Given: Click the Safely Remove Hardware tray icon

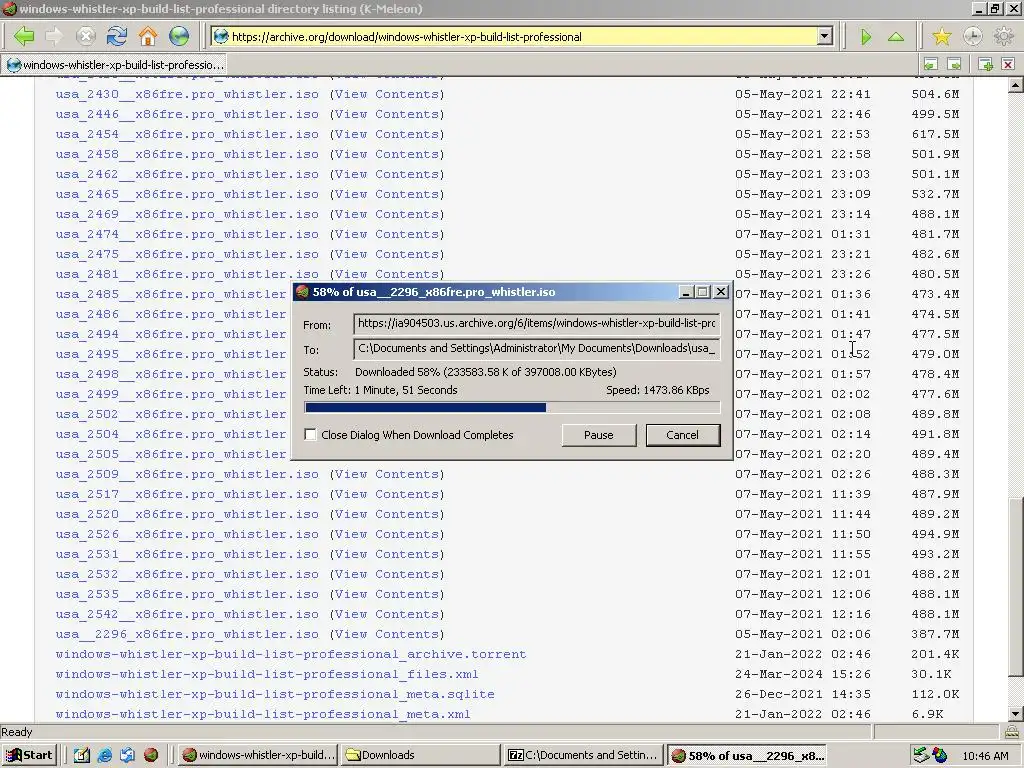Looking at the screenshot, I should point(921,755).
